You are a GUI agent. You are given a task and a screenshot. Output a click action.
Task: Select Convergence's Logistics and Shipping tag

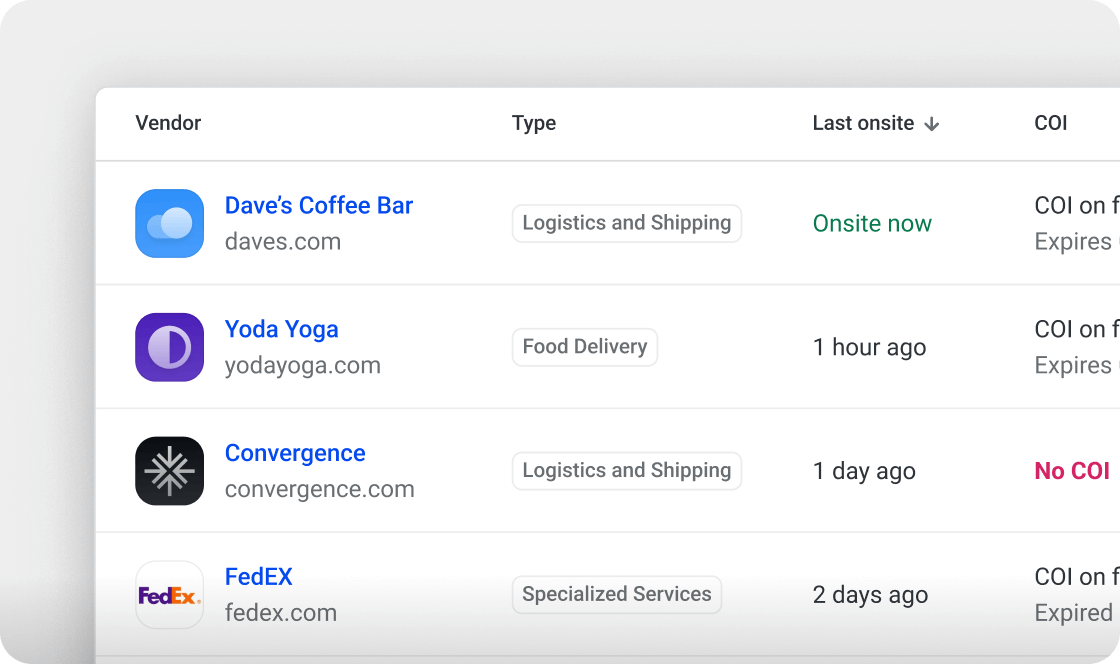click(x=626, y=471)
